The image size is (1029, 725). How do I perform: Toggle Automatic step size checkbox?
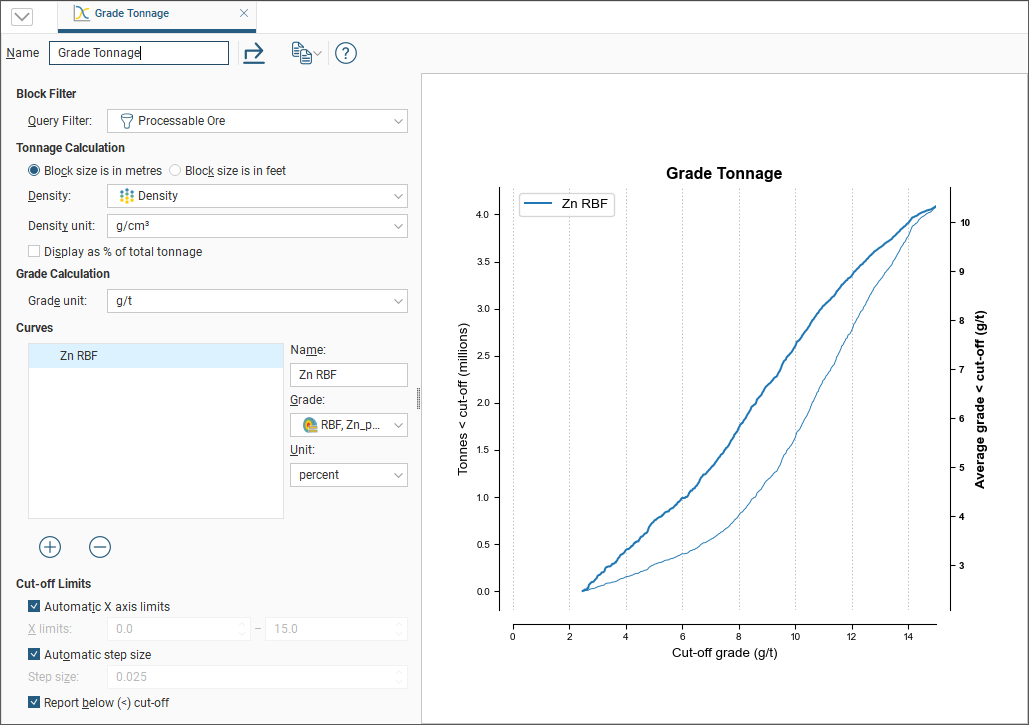point(35,655)
